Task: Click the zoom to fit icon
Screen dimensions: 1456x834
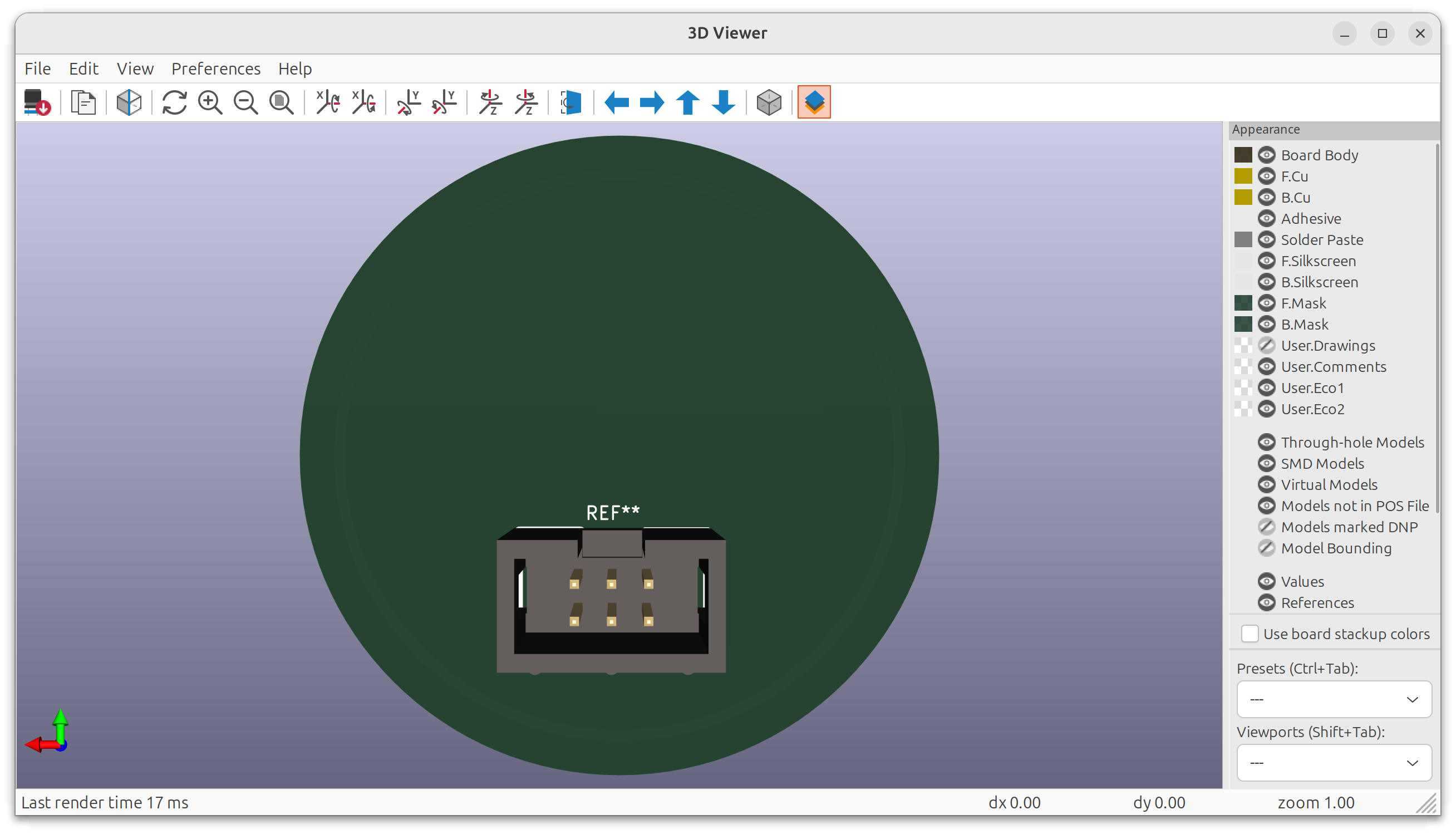Action: tap(281, 102)
